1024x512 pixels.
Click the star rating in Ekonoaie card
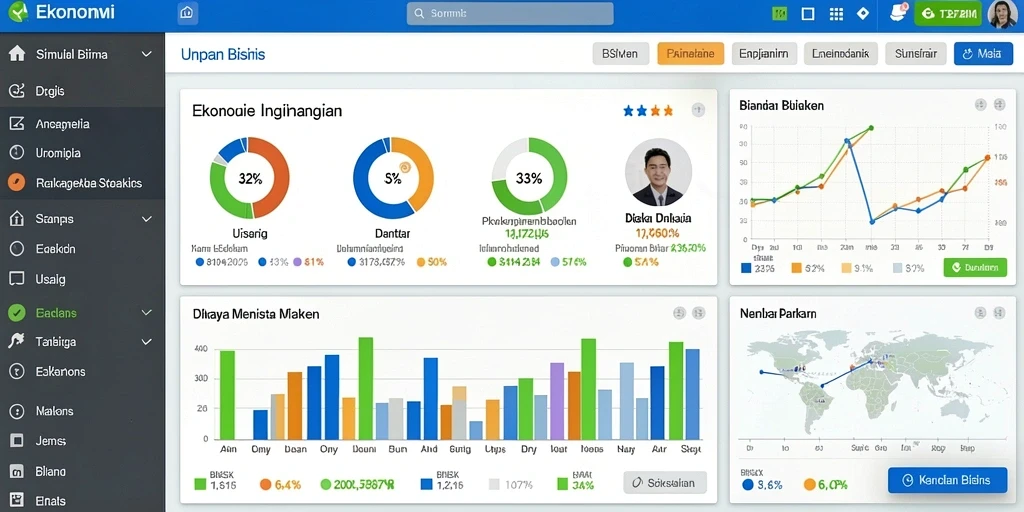(648, 111)
